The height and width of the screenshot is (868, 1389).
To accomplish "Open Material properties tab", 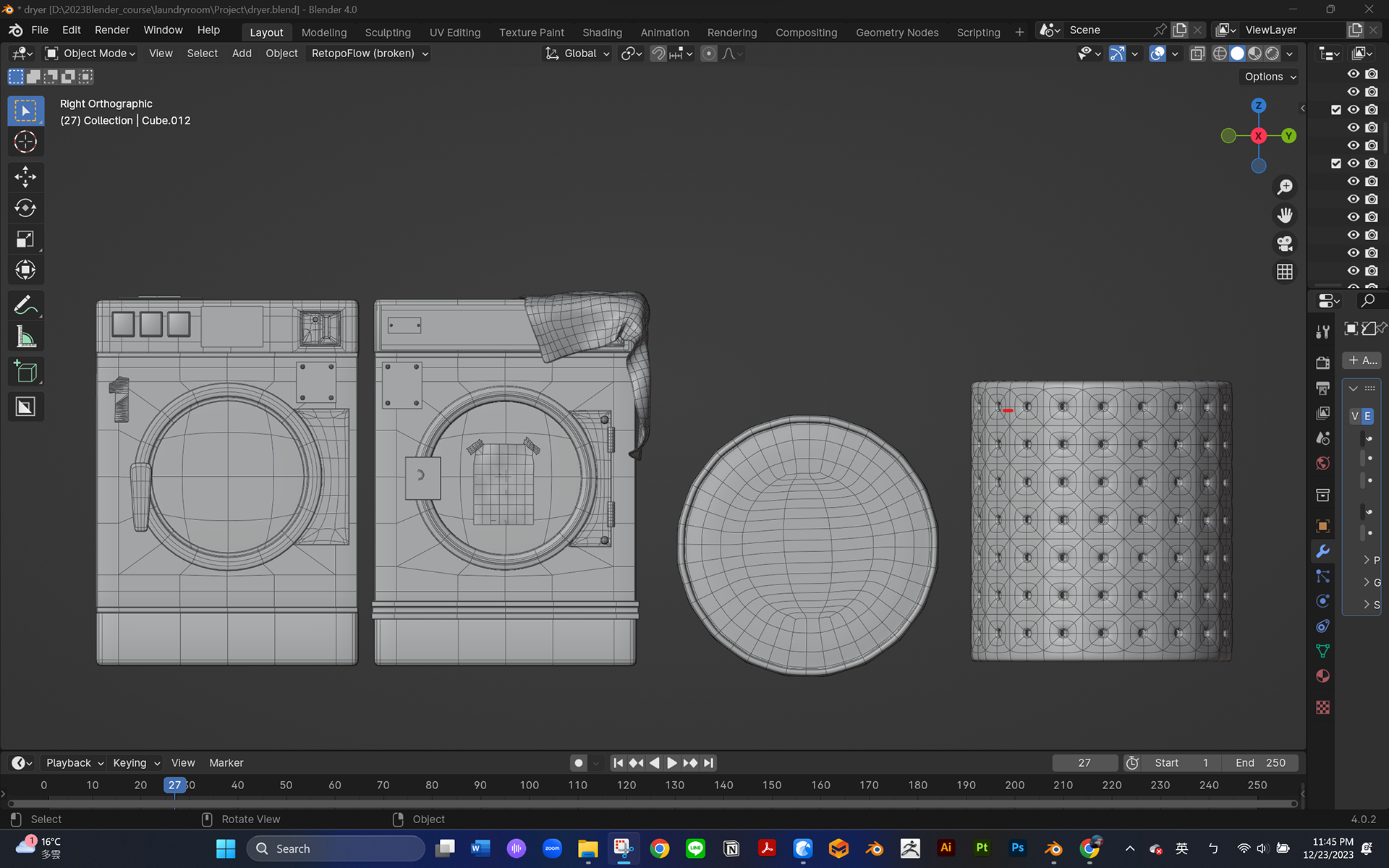I will 1322,676.
